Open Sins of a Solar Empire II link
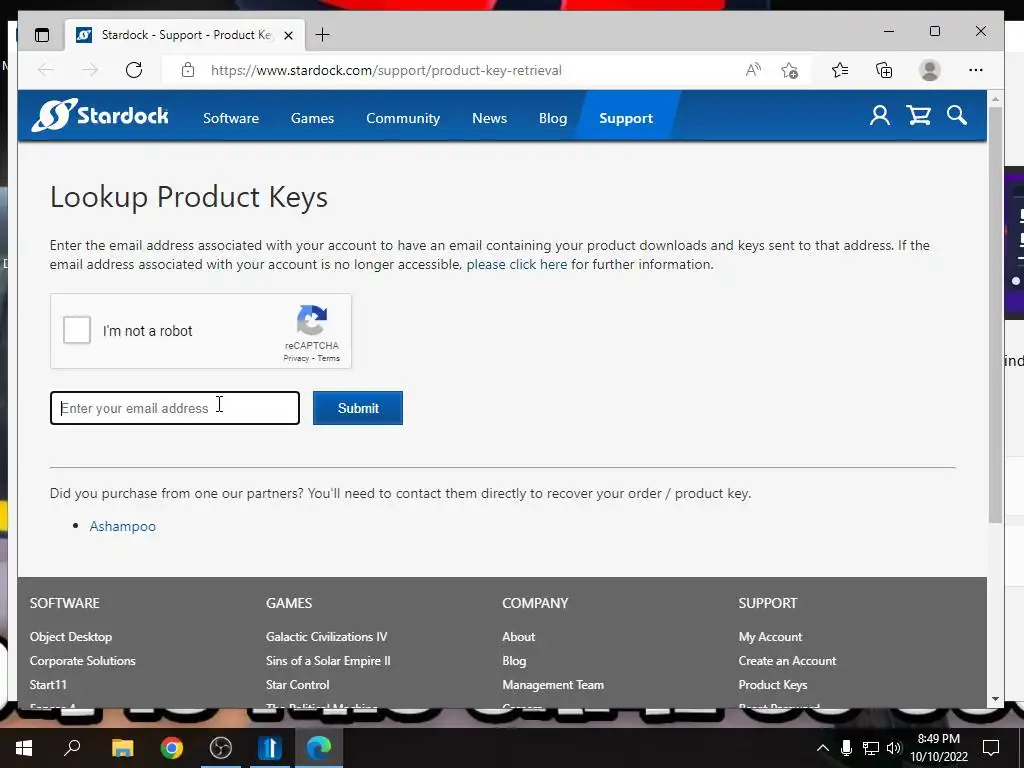Viewport: 1024px width, 768px height. point(328,661)
